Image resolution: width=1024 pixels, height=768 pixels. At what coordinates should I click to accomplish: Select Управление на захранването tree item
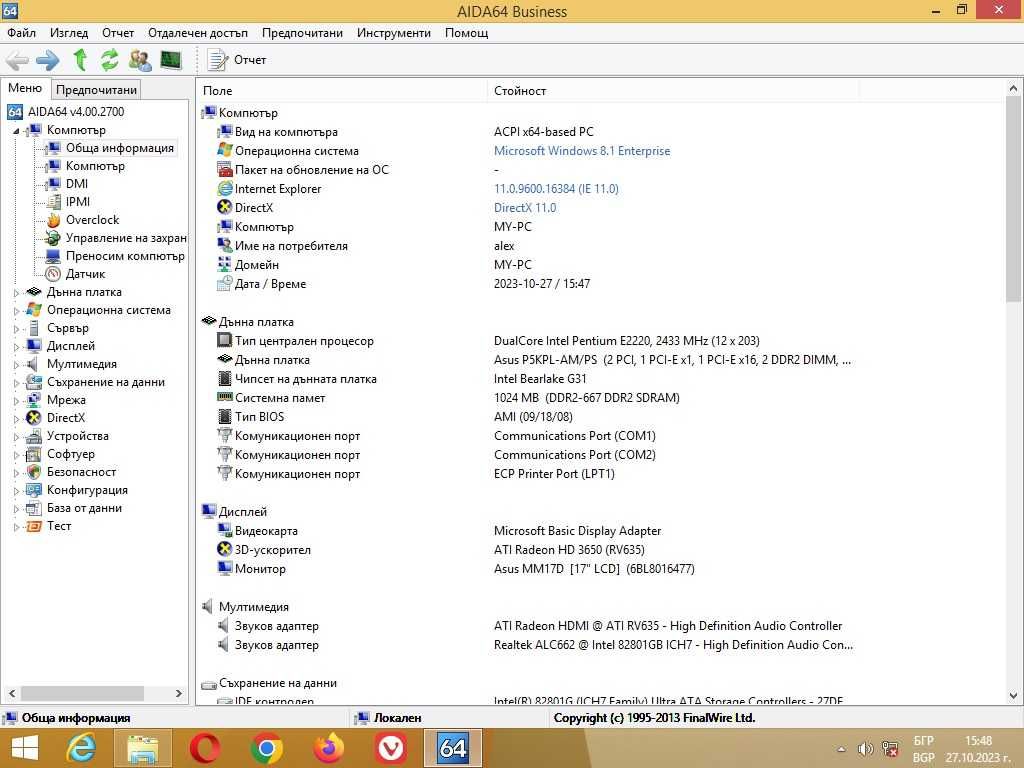(126, 238)
